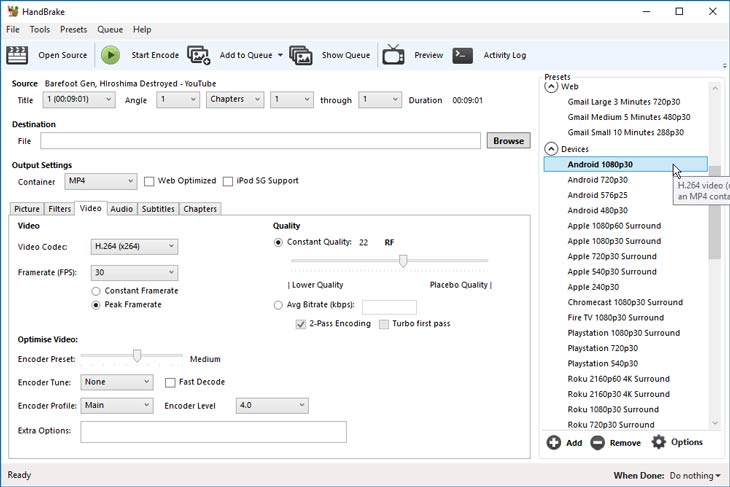The width and height of the screenshot is (730, 487).
Task: Click the Add preset plus icon
Action: [554, 442]
